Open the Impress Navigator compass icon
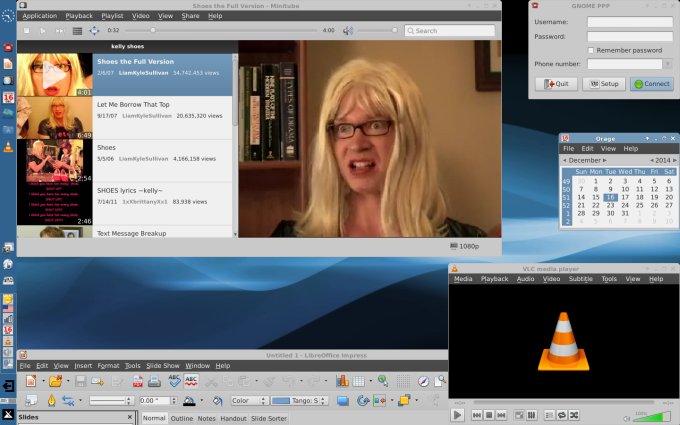 tap(424, 381)
